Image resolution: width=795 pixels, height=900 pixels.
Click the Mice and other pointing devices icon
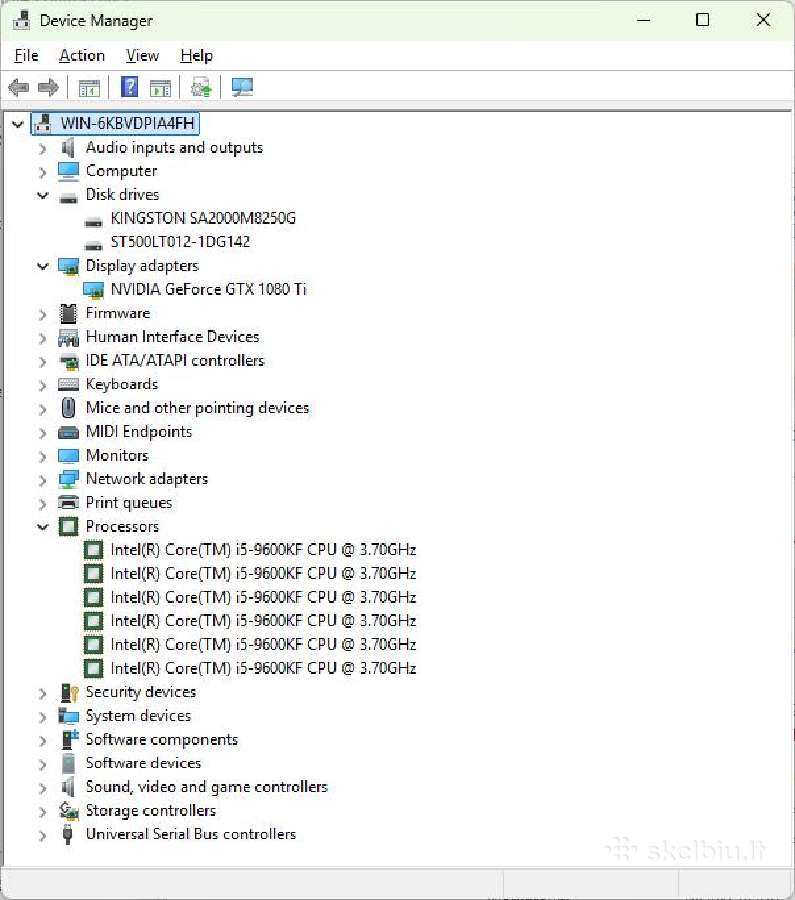point(68,408)
